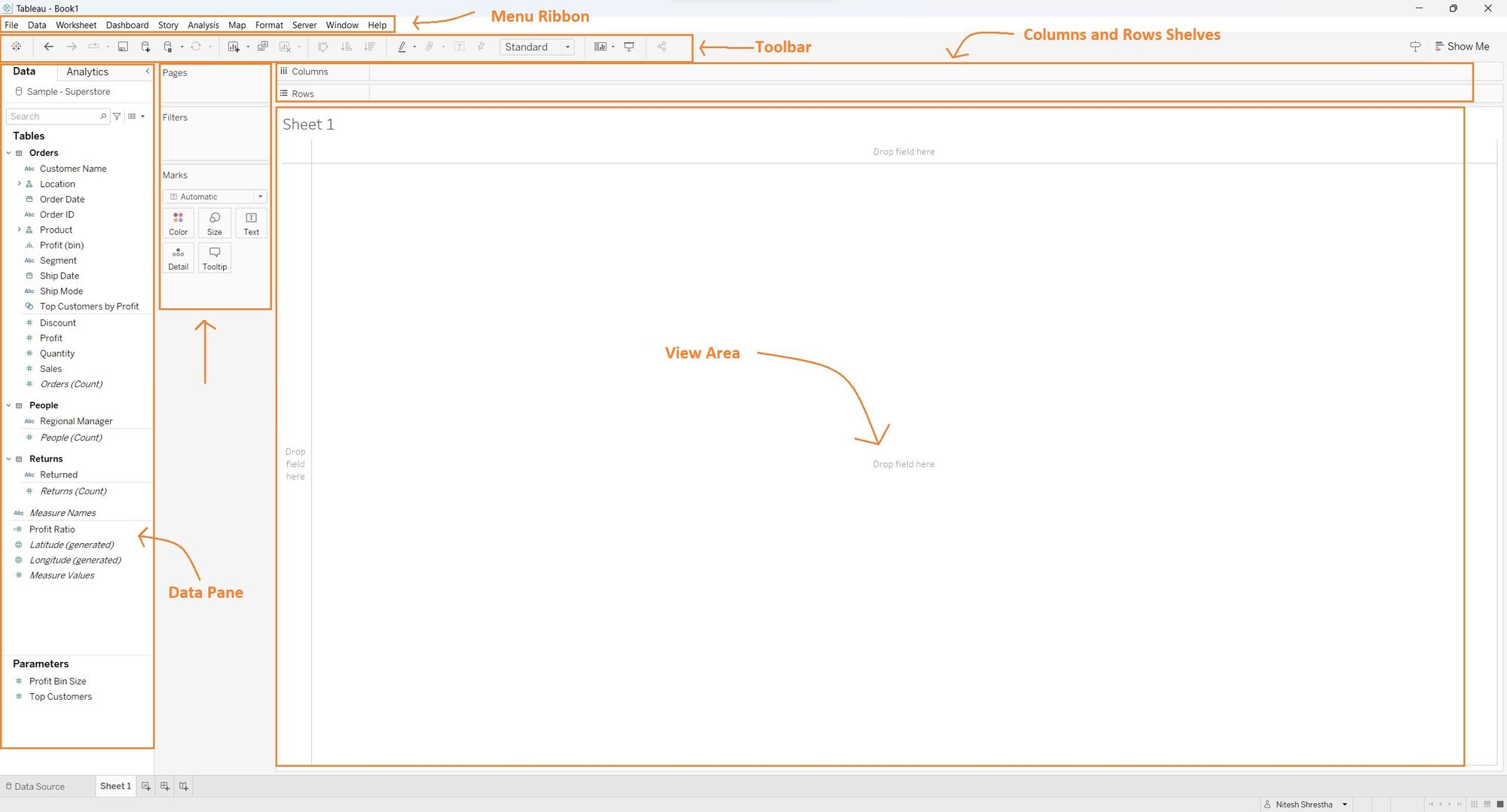Image resolution: width=1507 pixels, height=812 pixels.
Task: Open the Dashboard menu
Action: (x=127, y=25)
